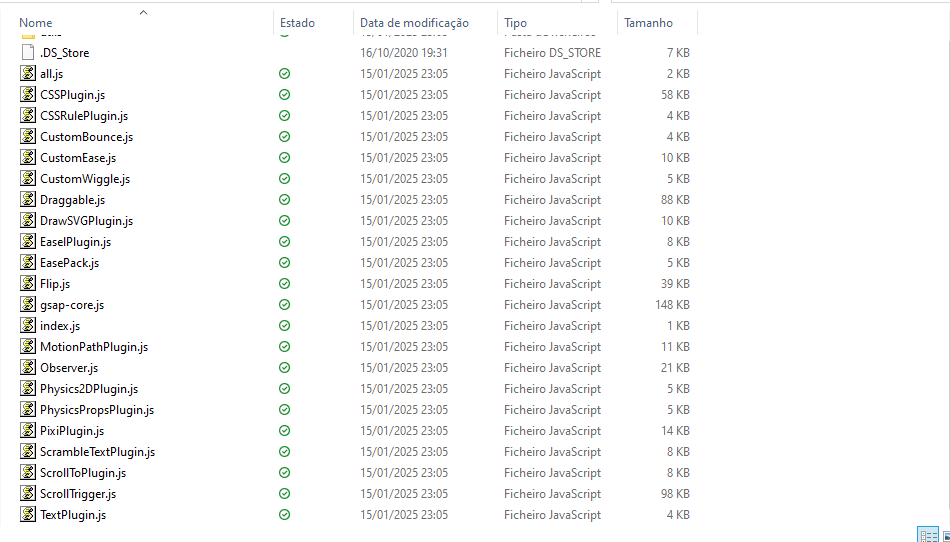Click the CustomBounce.js script icon
The image size is (950, 542).
(x=28, y=136)
